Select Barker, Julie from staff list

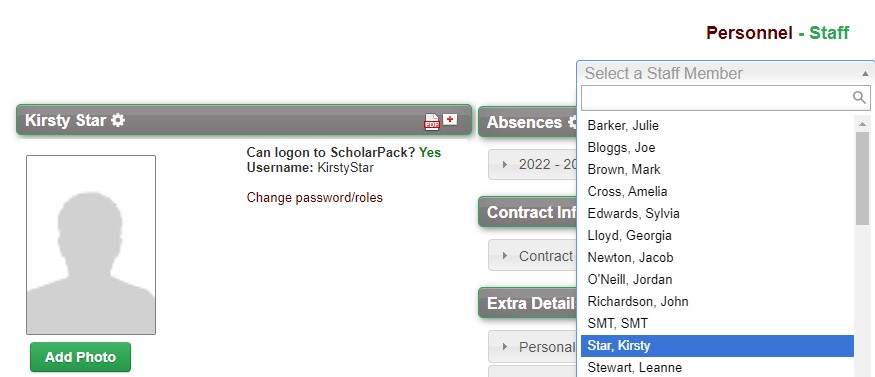[x=717, y=125]
